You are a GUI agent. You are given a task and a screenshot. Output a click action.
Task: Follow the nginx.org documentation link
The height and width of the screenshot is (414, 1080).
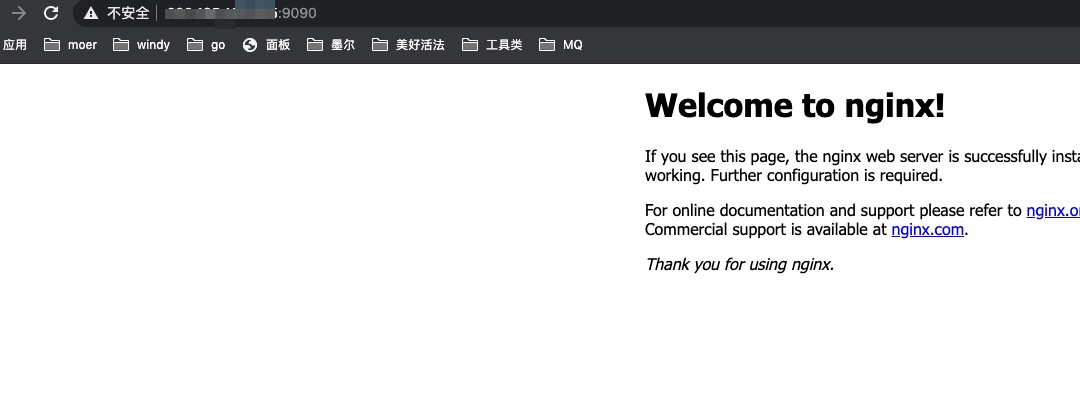click(x=1052, y=211)
